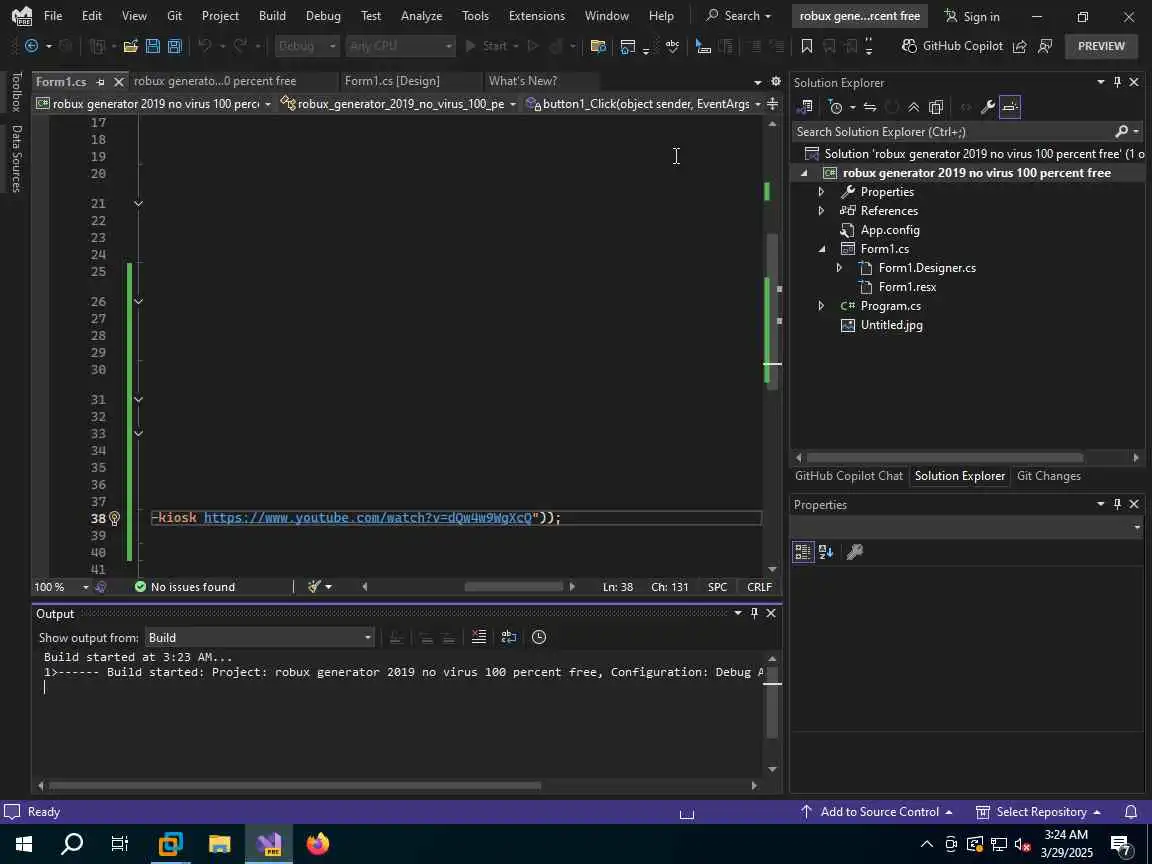The image size is (1152, 864).
Task: Collapse code block at line 33
Action: point(138,433)
